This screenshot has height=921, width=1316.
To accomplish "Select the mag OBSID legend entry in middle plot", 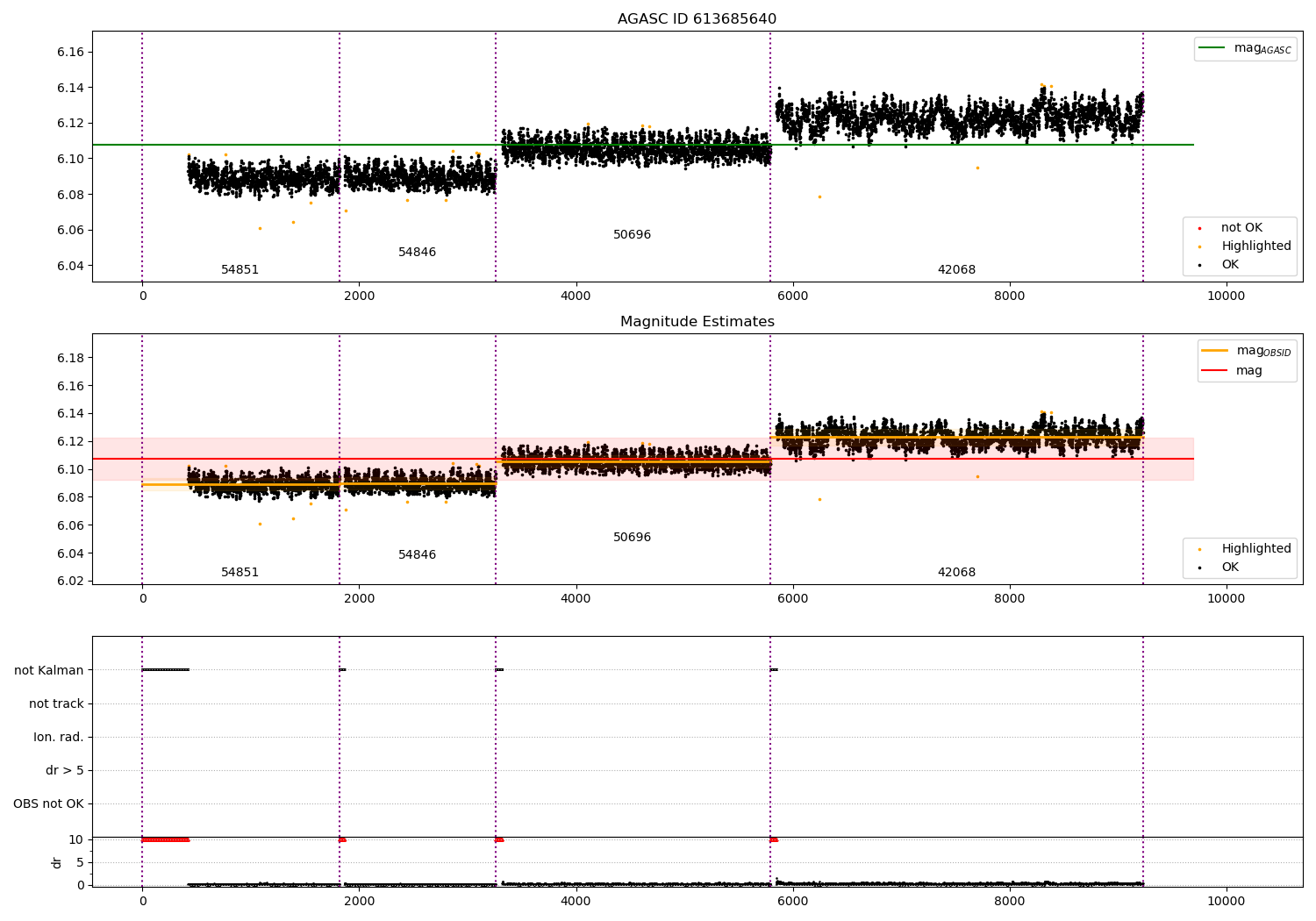I will tap(1246, 351).
